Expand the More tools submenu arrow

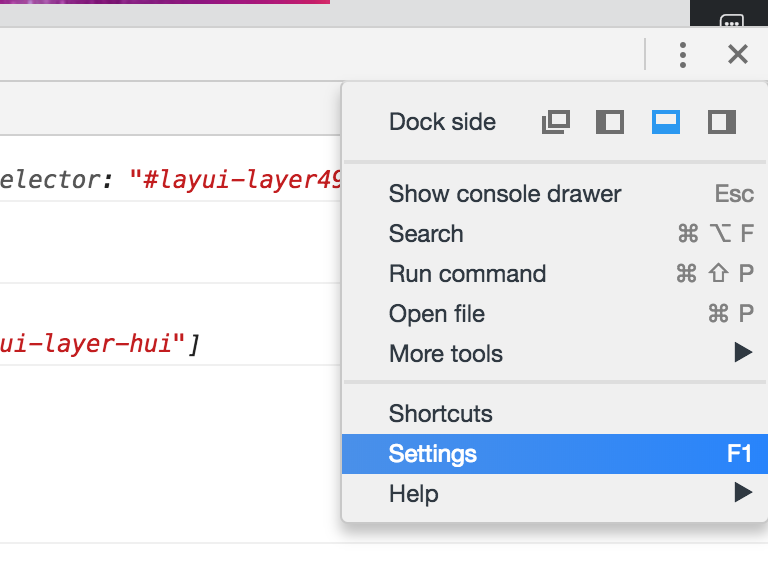(742, 353)
